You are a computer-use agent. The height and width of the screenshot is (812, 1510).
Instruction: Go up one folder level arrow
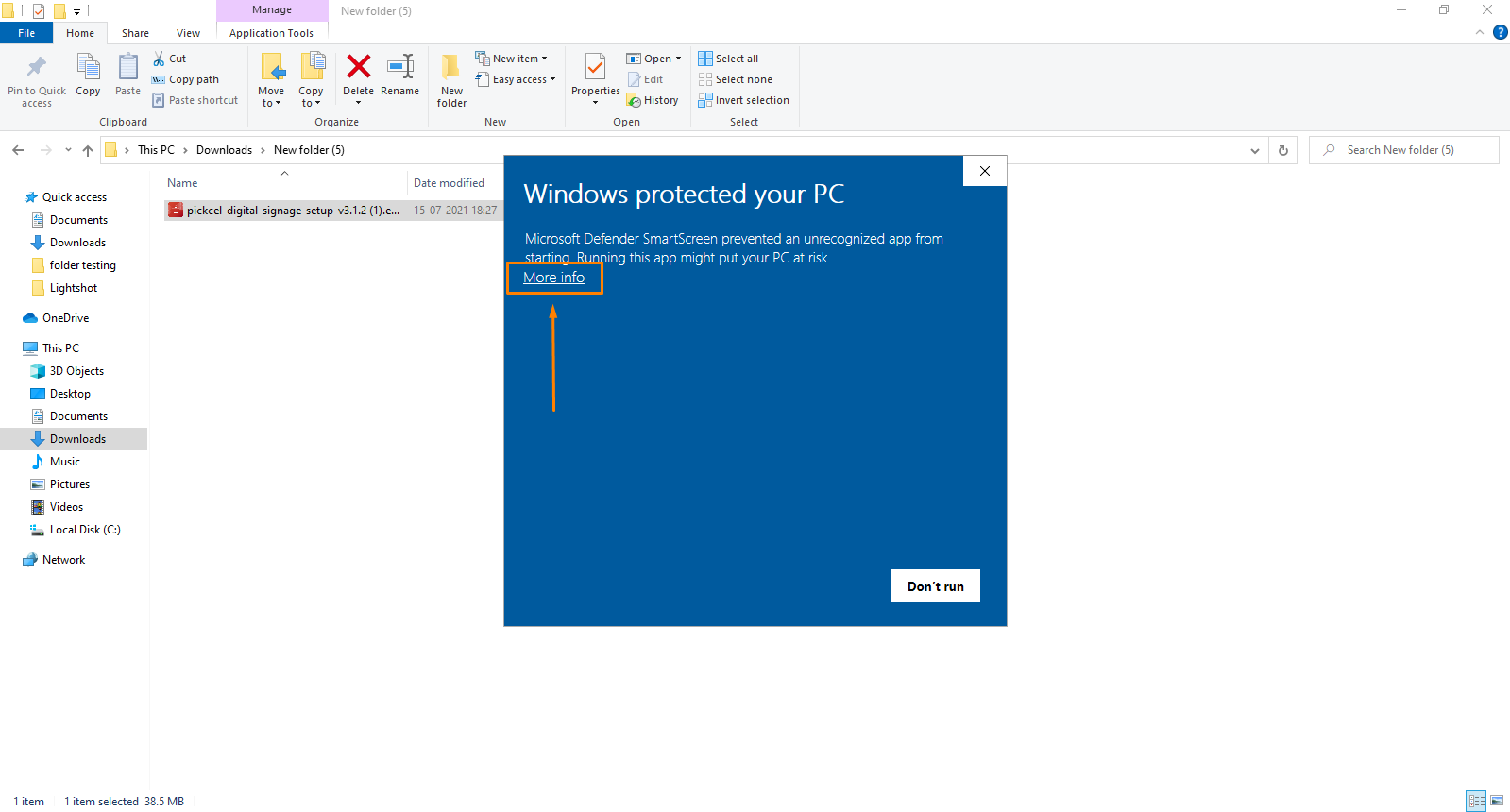[88, 150]
